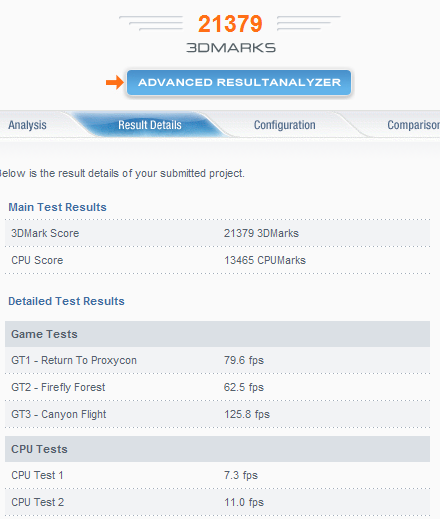Click the orange arrow icon
440x519 pixels.
click(x=115, y=82)
